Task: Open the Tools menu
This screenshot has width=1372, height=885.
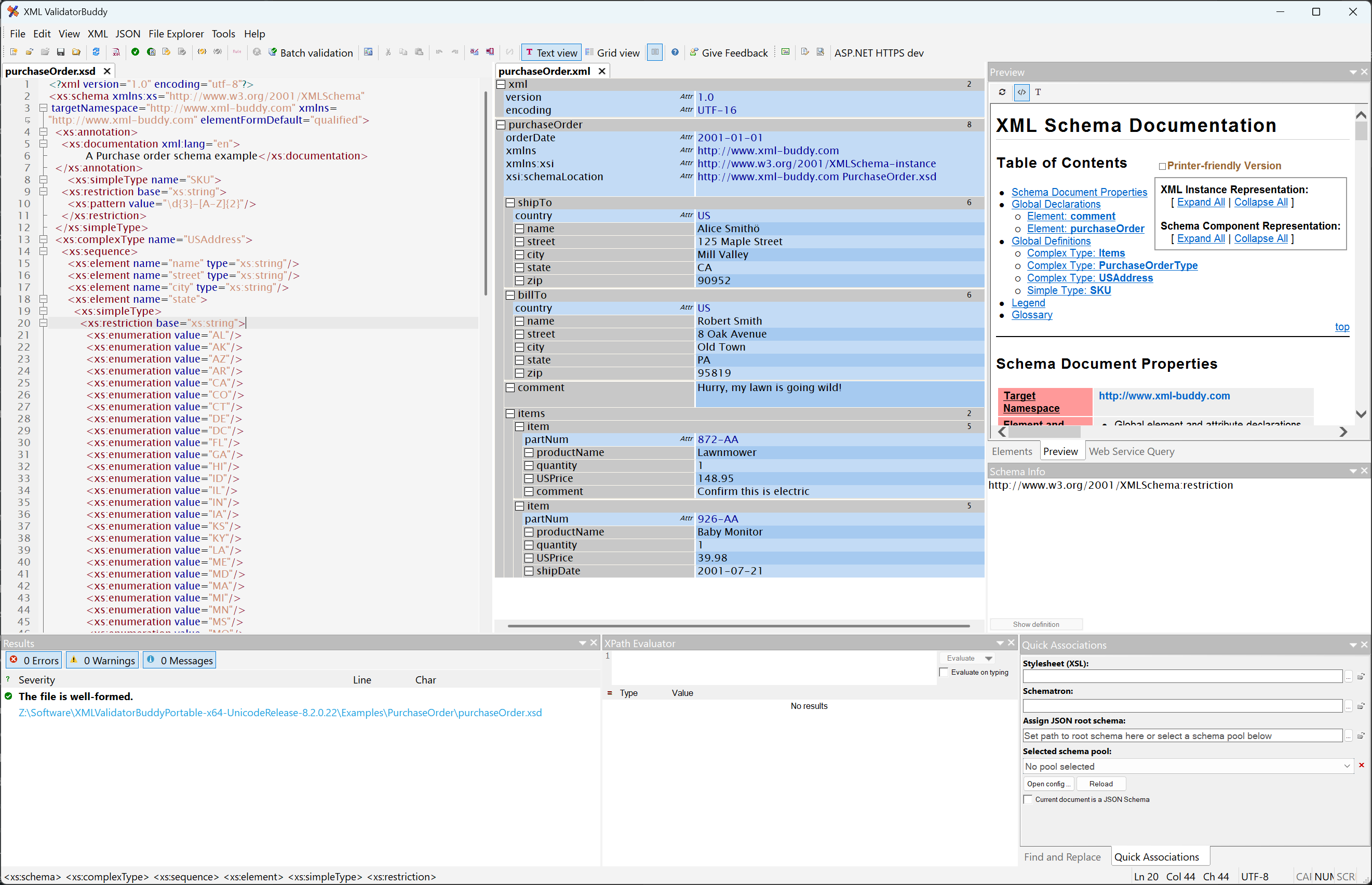Action: click(223, 34)
